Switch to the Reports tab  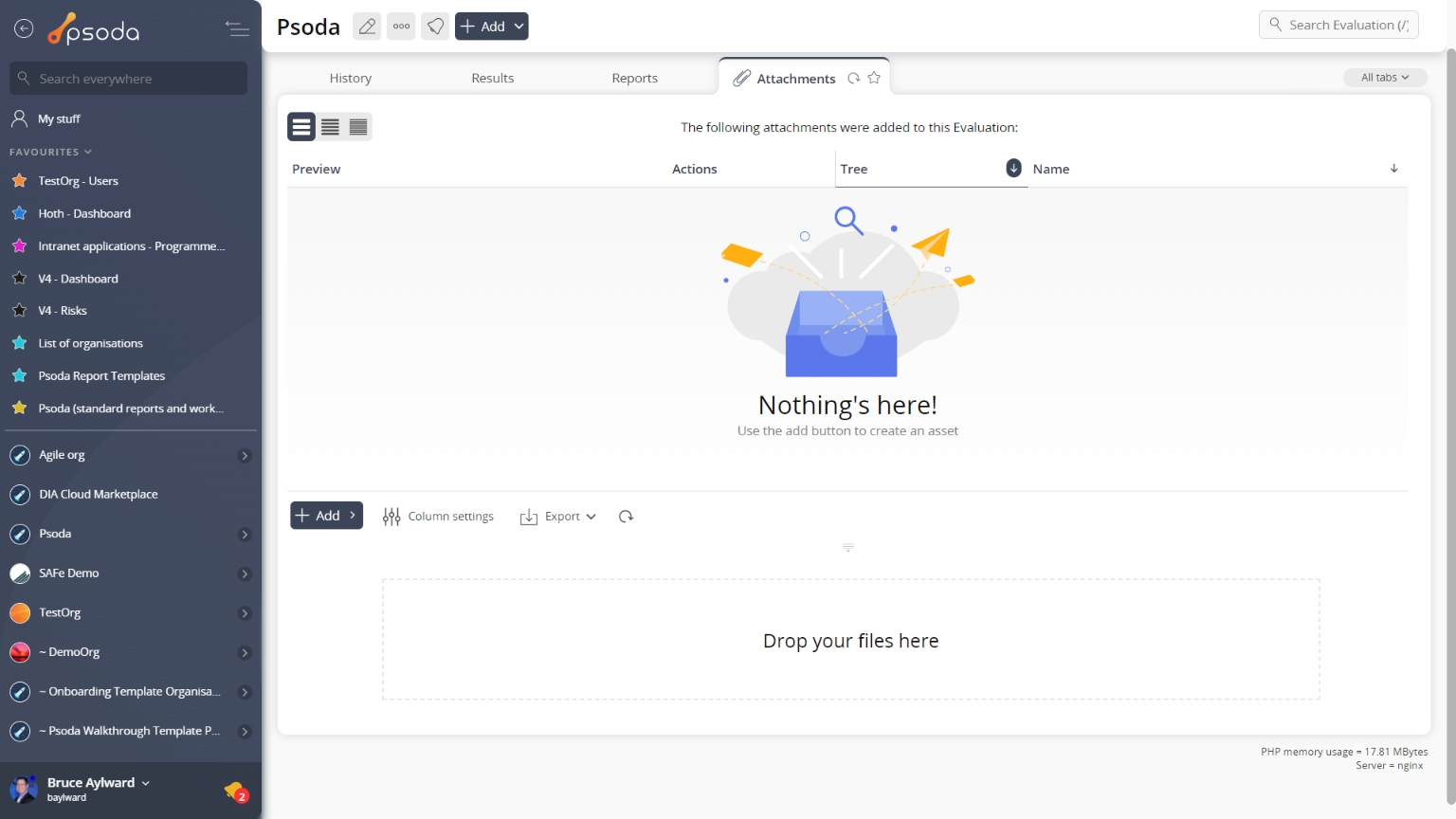634,79
